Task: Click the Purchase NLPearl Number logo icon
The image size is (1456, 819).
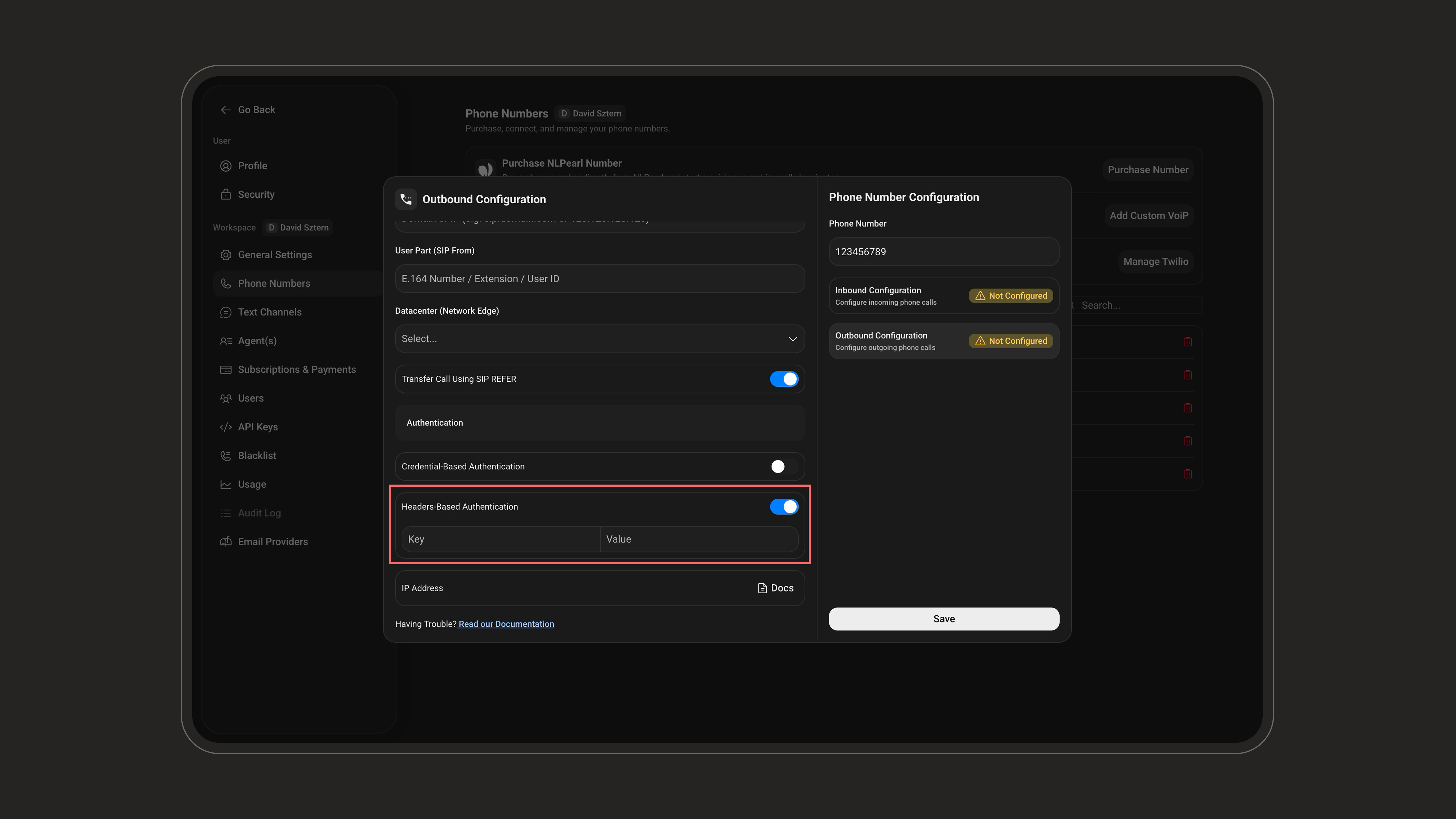Action: click(x=485, y=169)
